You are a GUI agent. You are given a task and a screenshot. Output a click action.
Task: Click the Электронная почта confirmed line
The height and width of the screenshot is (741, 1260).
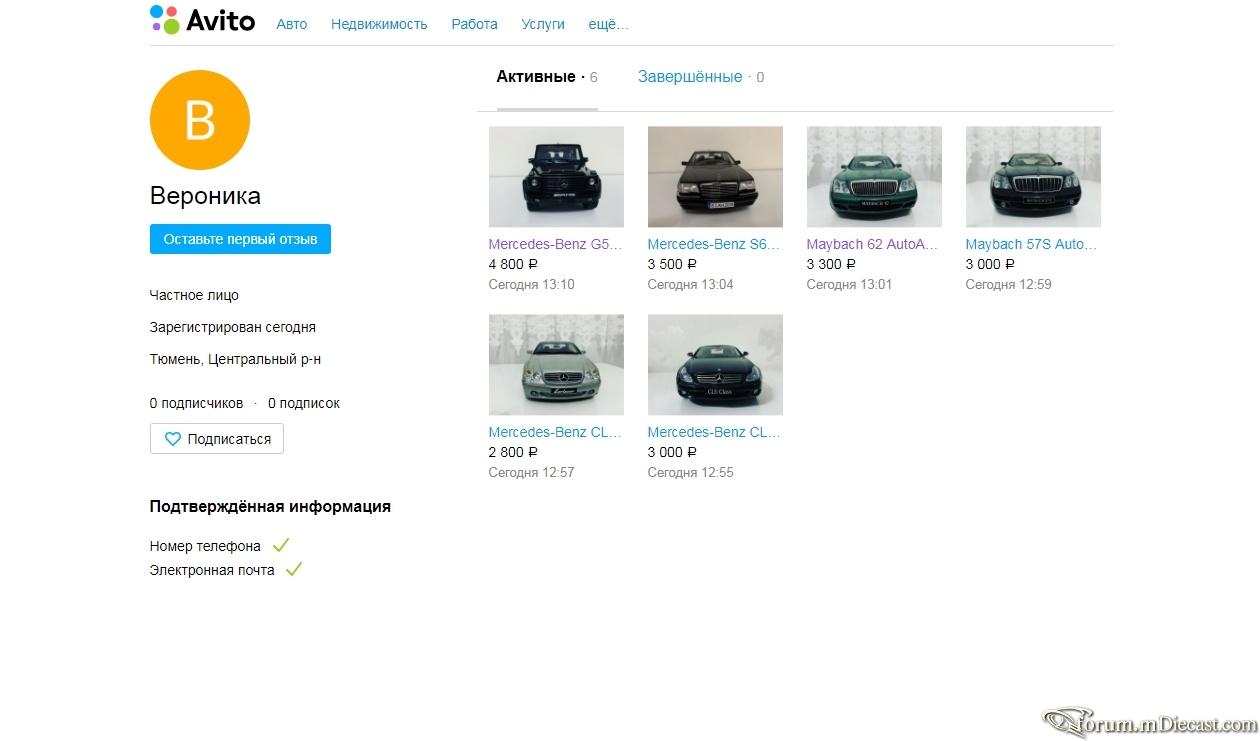click(x=226, y=570)
